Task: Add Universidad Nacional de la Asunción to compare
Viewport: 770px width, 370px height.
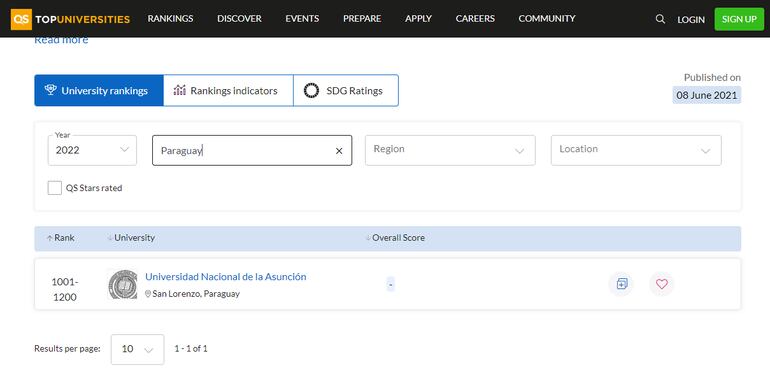Action: pyautogui.click(x=622, y=284)
